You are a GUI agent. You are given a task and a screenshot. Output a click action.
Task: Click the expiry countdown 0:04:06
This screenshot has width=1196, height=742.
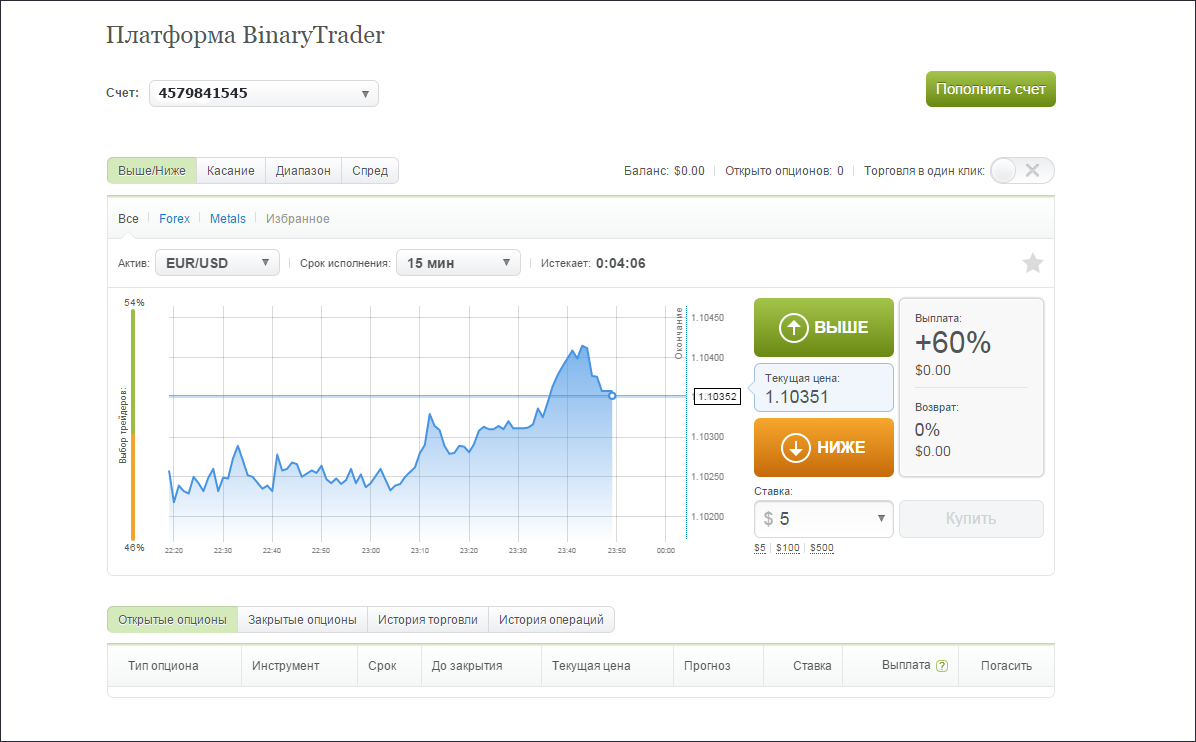pos(621,263)
